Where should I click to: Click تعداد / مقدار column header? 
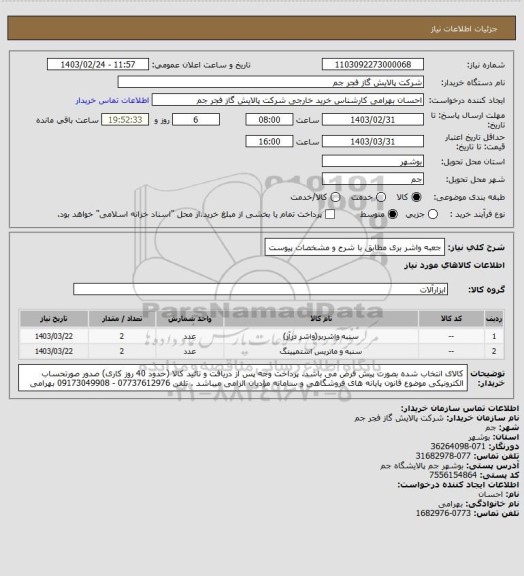point(122,318)
